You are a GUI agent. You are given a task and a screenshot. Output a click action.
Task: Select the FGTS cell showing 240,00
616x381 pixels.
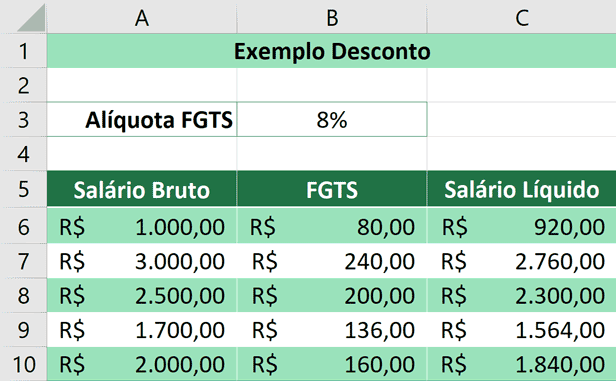coord(332,261)
